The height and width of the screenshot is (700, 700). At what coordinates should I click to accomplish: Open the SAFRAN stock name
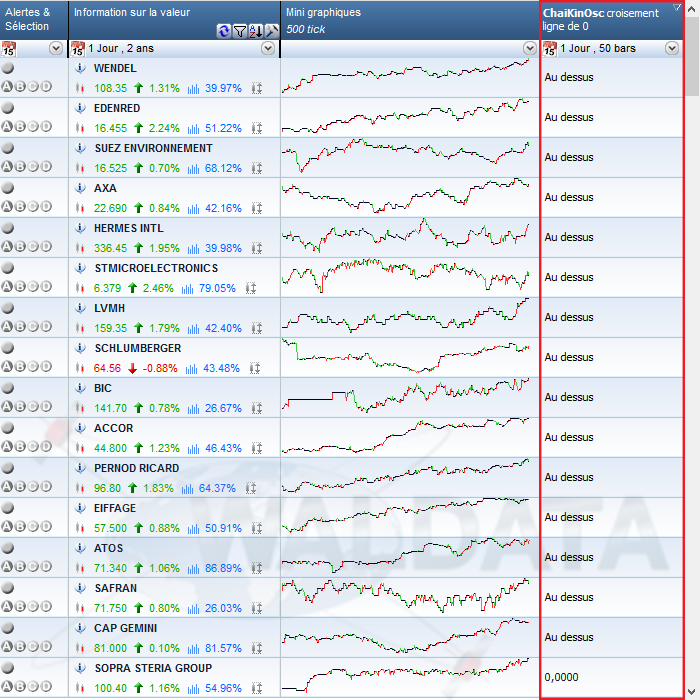116,588
